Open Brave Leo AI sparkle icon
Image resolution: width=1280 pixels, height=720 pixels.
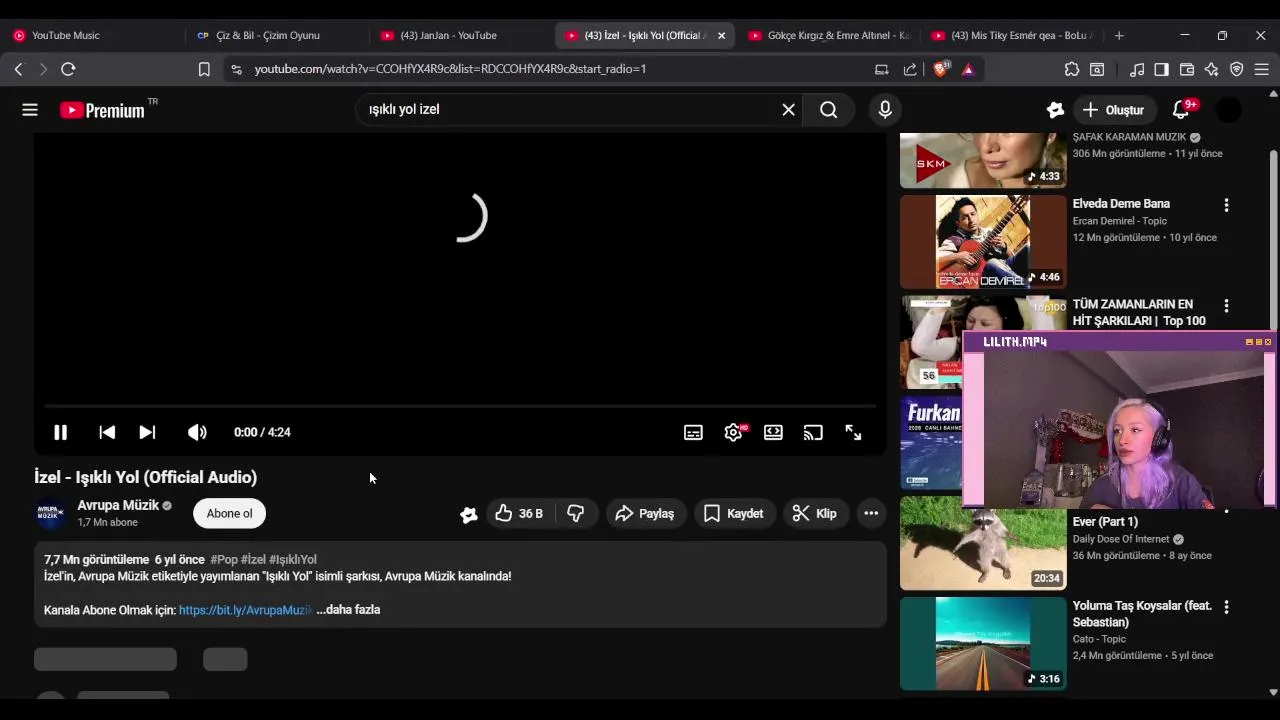(x=1212, y=69)
